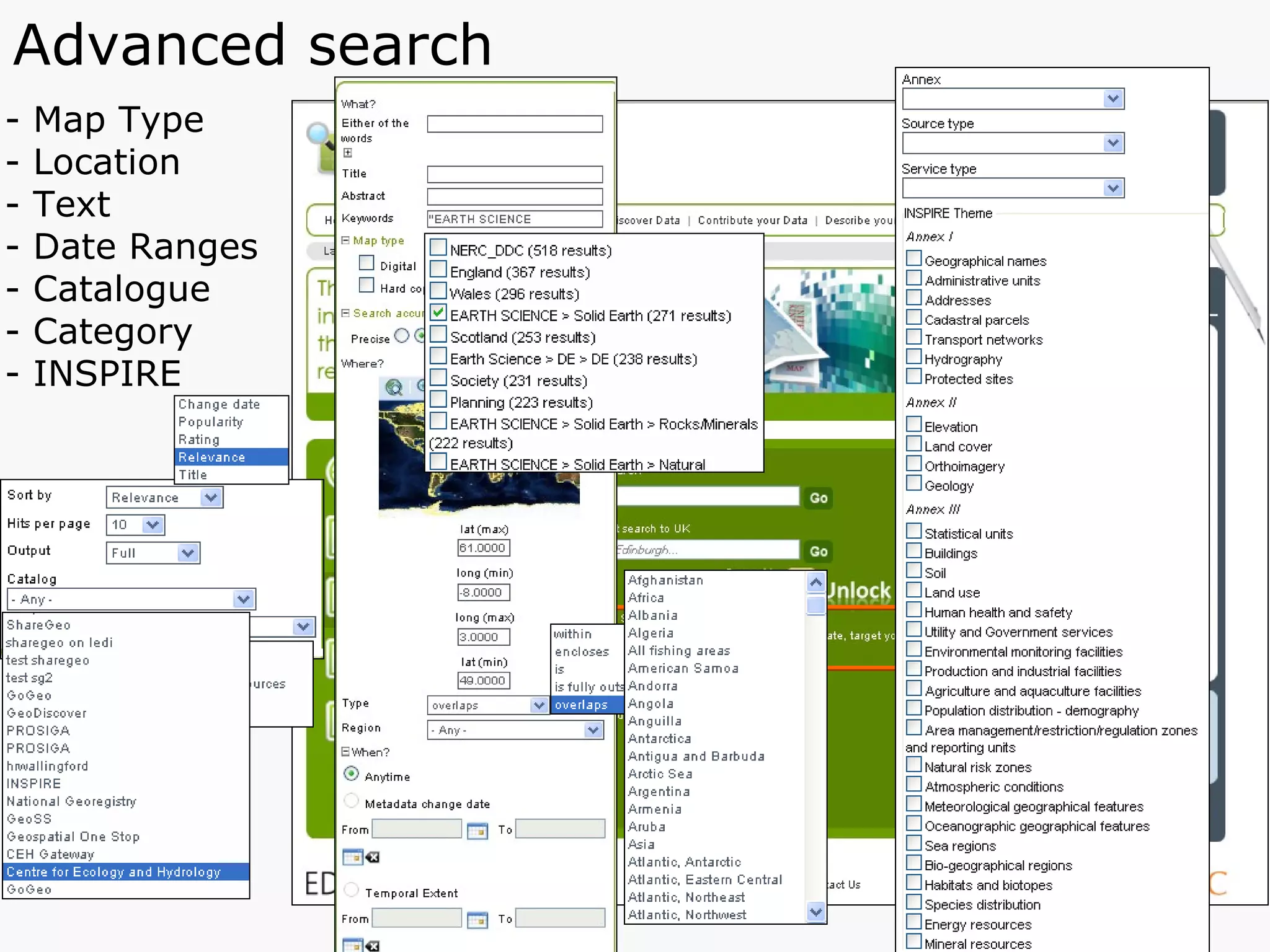The image size is (1270, 952).
Task: Click the small calendar icon below Metadata From label
Action: [352, 857]
